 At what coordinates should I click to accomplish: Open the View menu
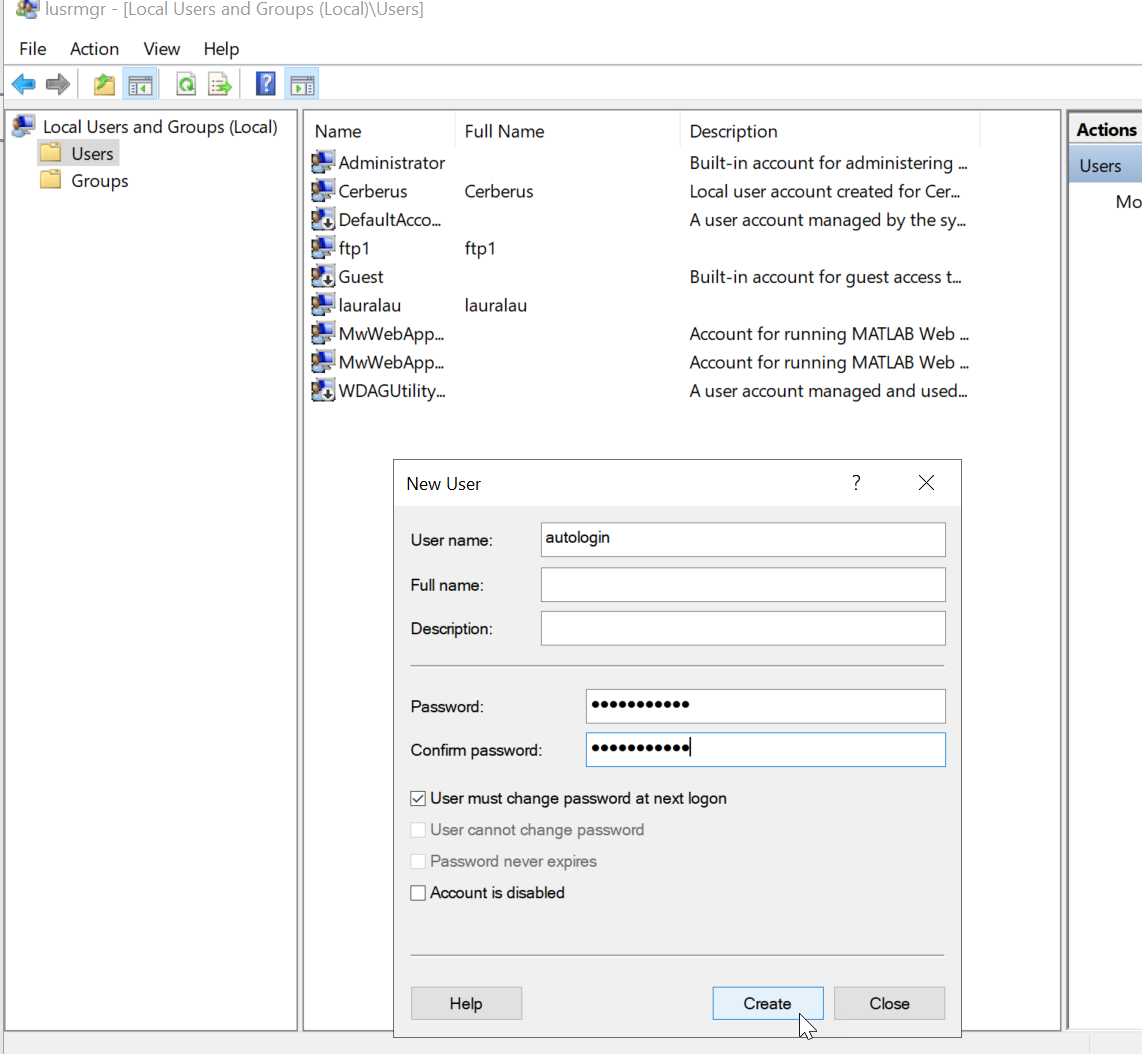[161, 49]
